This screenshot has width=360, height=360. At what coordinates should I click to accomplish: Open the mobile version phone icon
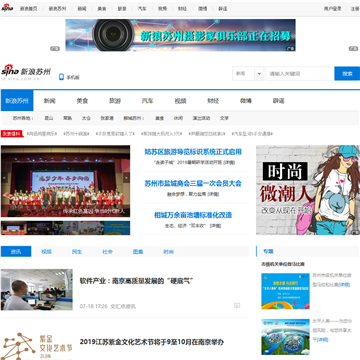[x=61, y=77]
